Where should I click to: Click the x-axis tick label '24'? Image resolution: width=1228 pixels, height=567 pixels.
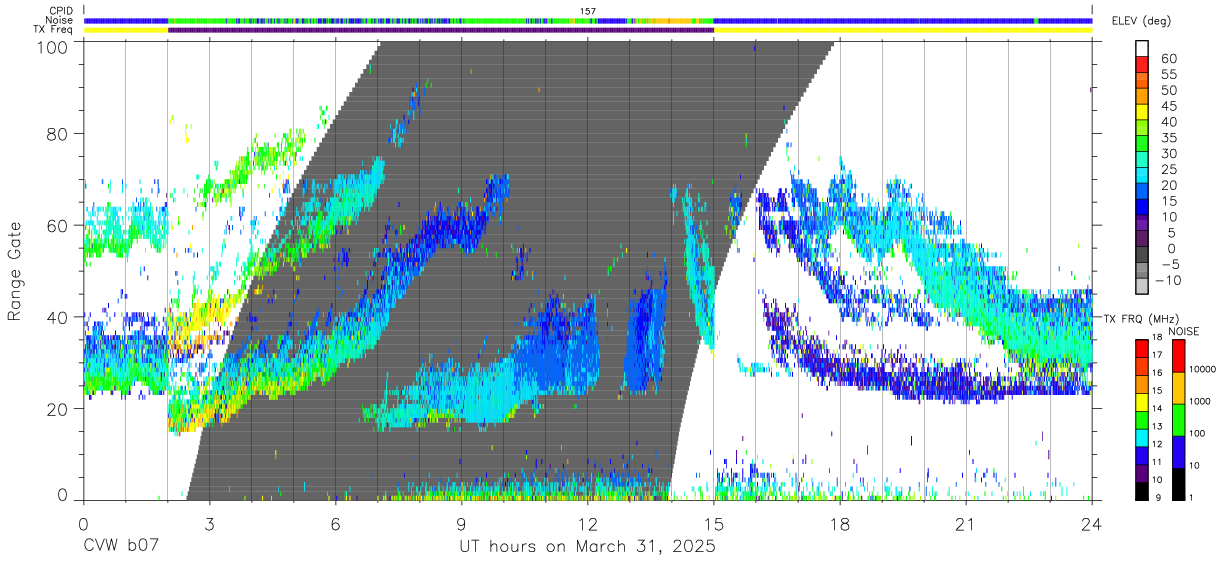pyautogui.click(x=1092, y=524)
